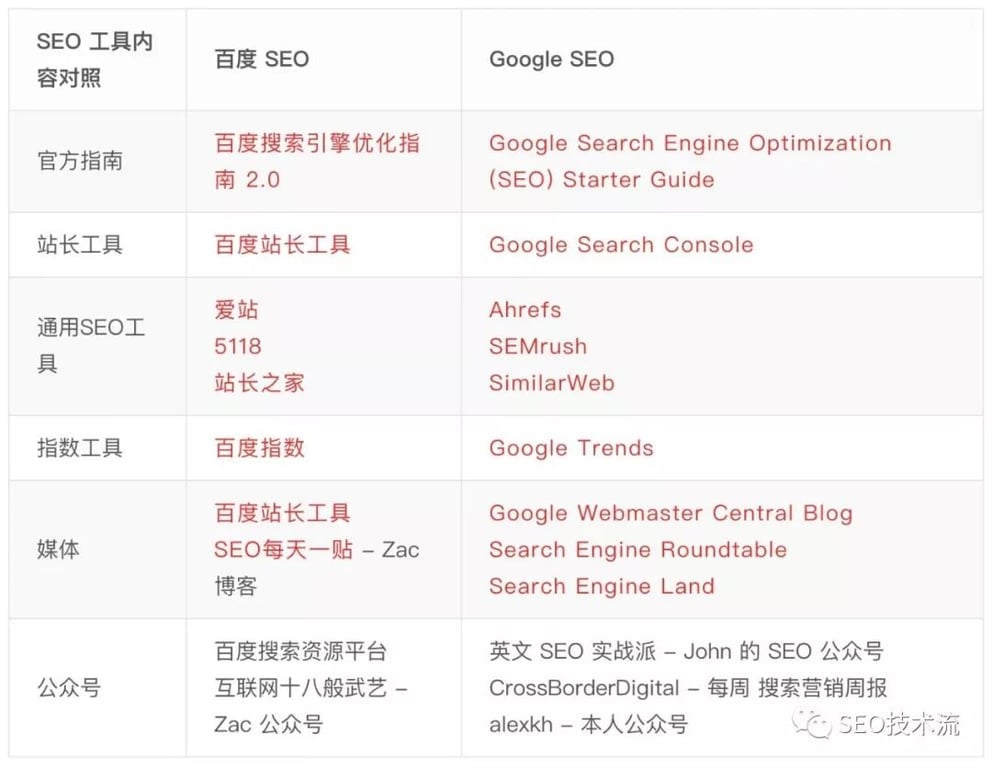Click the 爱站 link
Screen dimensions: 992x768
(237, 310)
